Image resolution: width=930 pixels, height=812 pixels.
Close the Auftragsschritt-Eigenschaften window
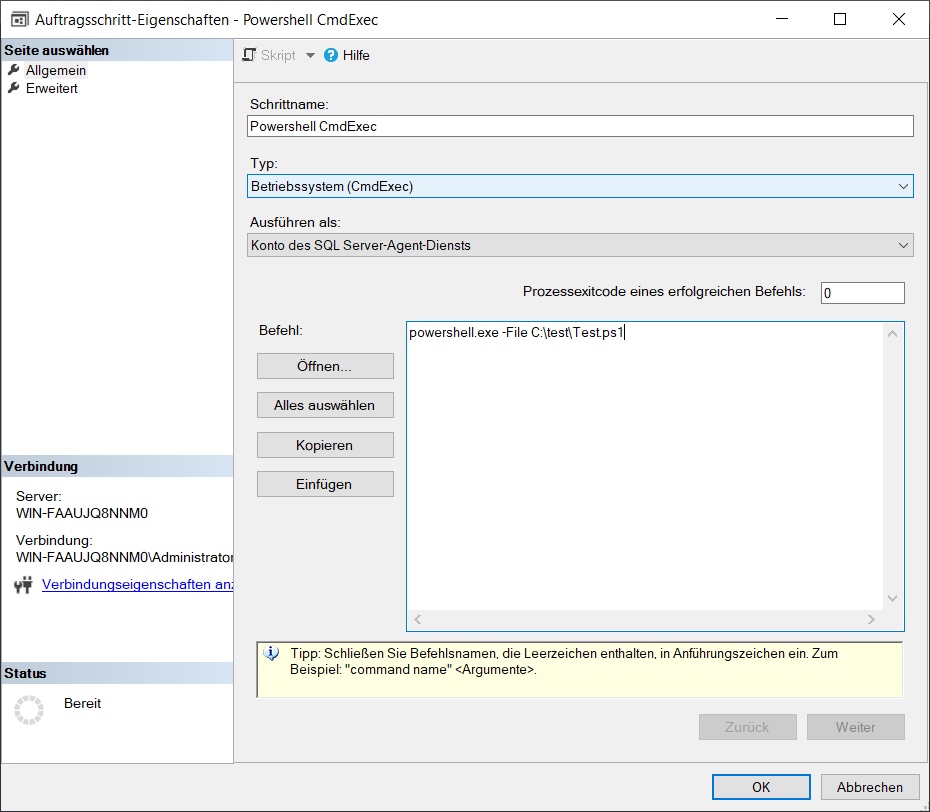(899, 19)
